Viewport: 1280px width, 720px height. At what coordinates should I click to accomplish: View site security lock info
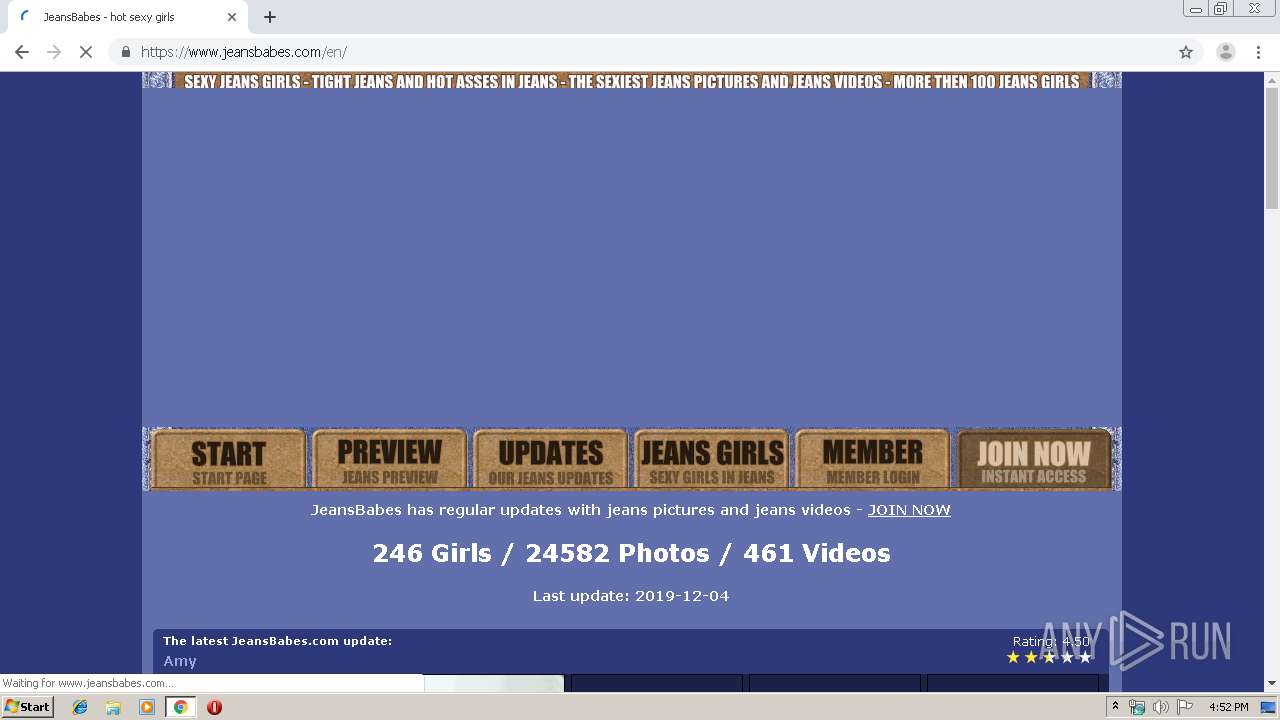click(125, 52)
